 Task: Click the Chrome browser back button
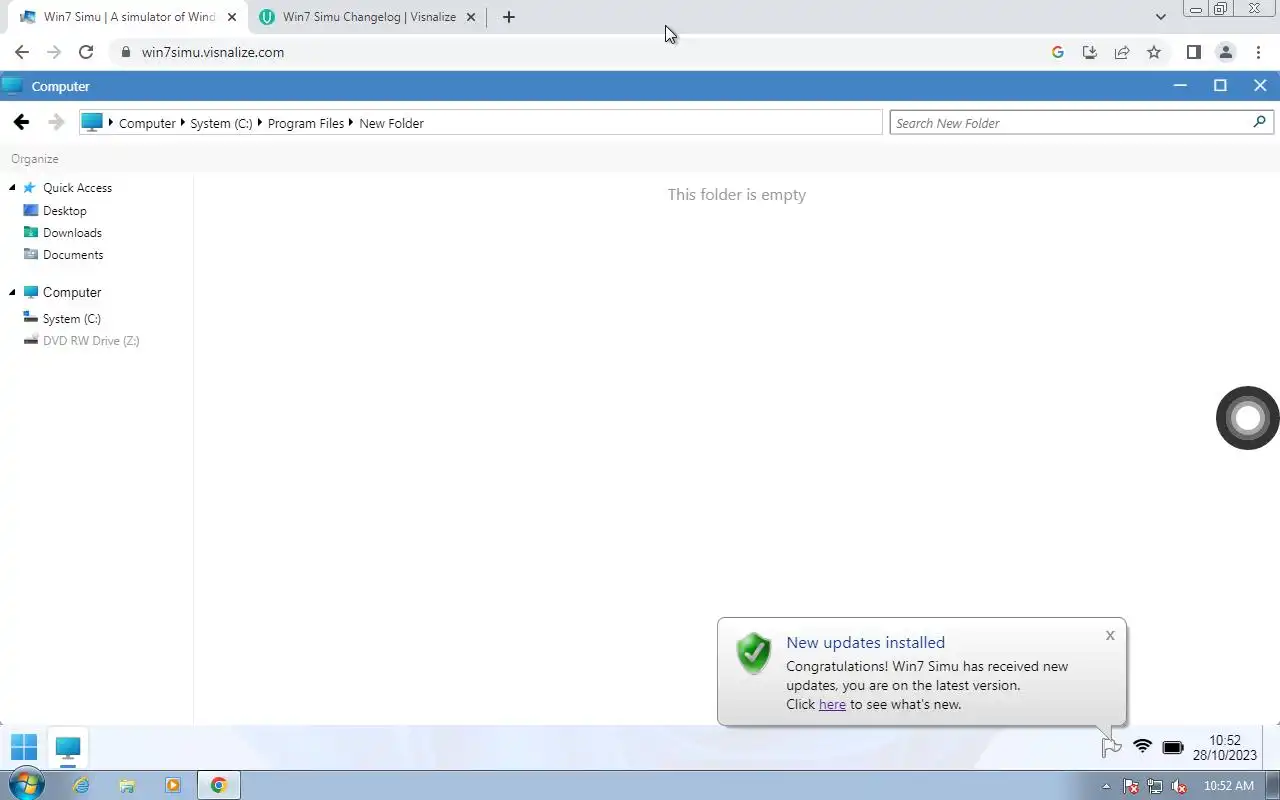(22, 52)
